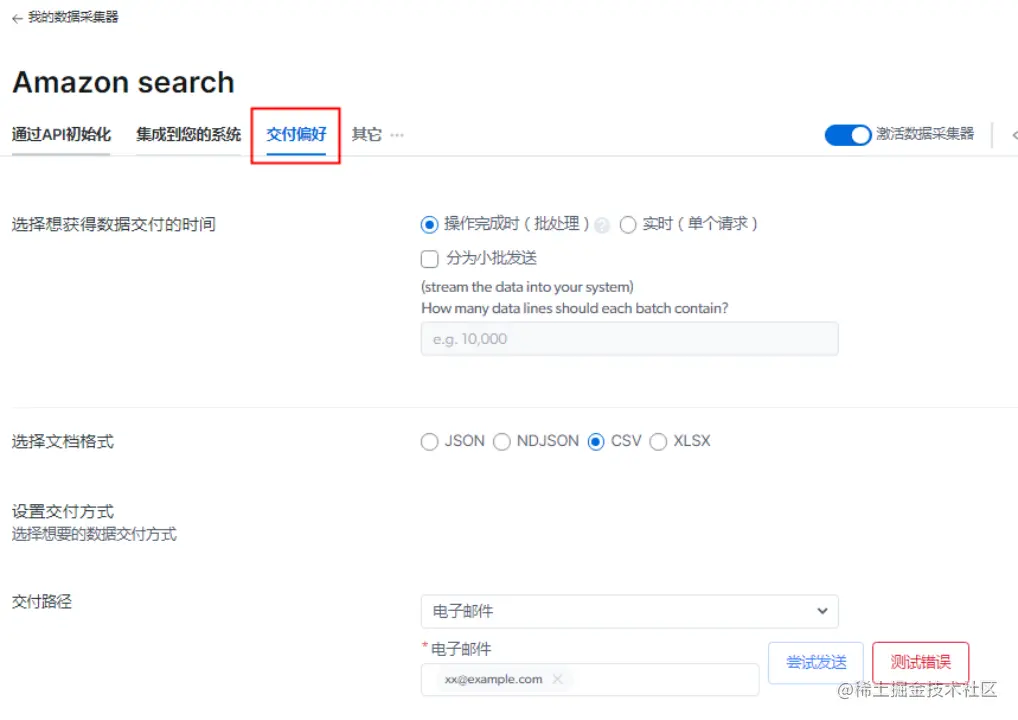Viewport: 1018px width, 720px height.
Task: Click the back arrow icon at top
Action: [18, 18]
